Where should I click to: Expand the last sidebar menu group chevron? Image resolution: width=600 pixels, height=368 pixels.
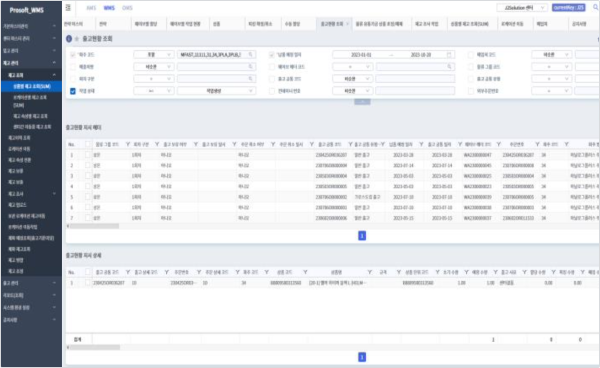coord(54,319)
